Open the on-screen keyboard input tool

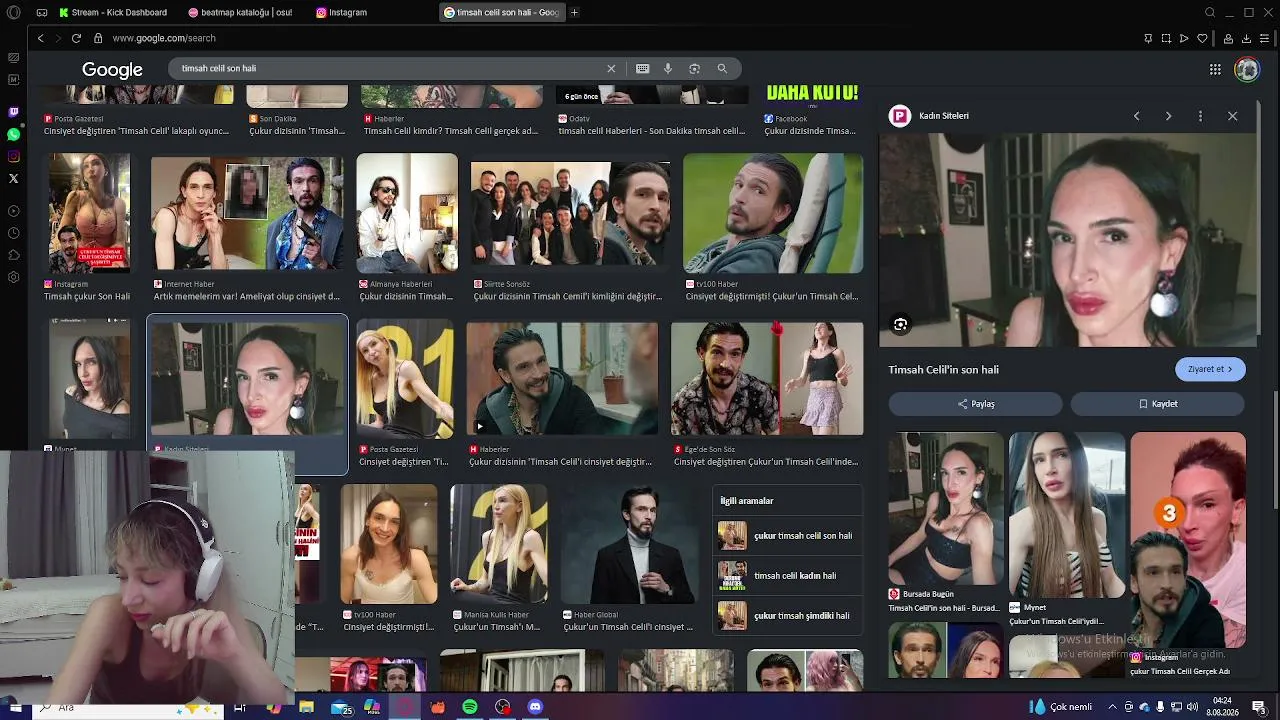642,69
